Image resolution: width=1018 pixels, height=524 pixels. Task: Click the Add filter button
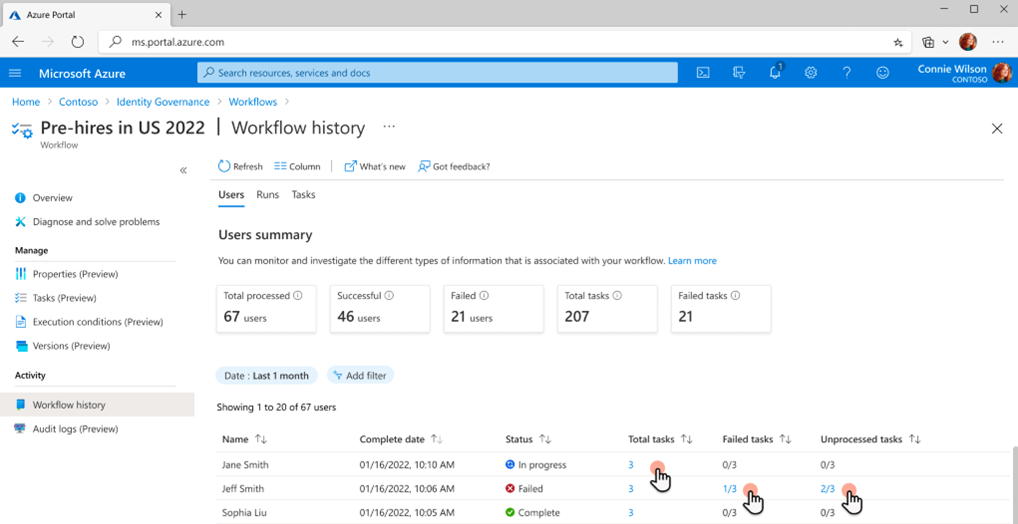361,375
